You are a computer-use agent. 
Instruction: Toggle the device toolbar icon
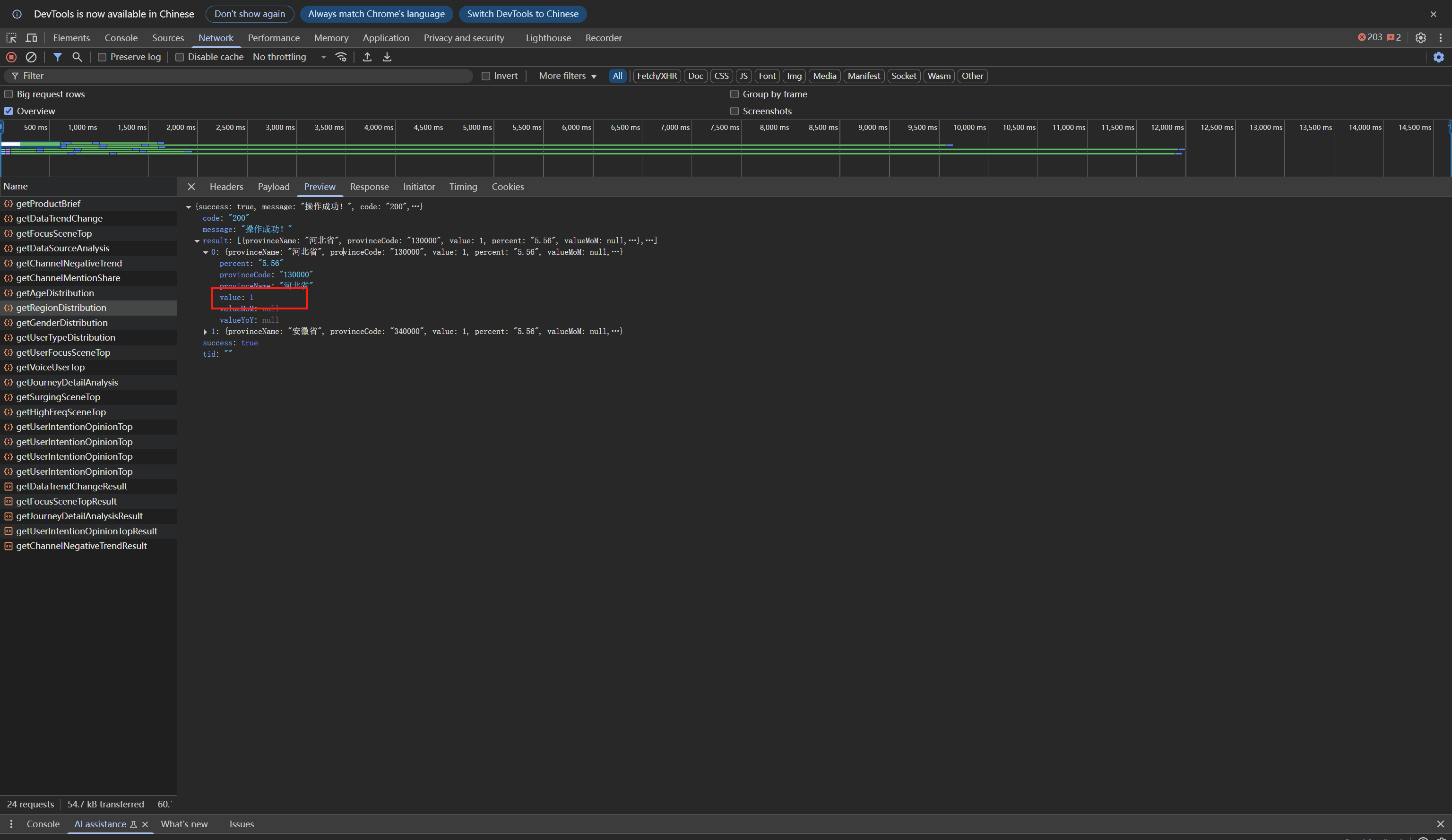coord(32,38)
